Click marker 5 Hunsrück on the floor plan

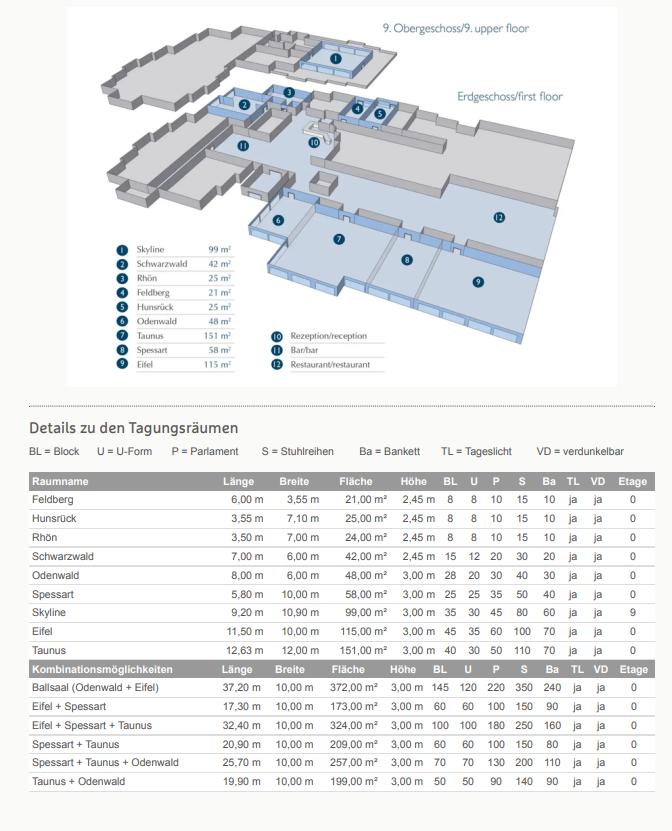click(x=379, y=113)
